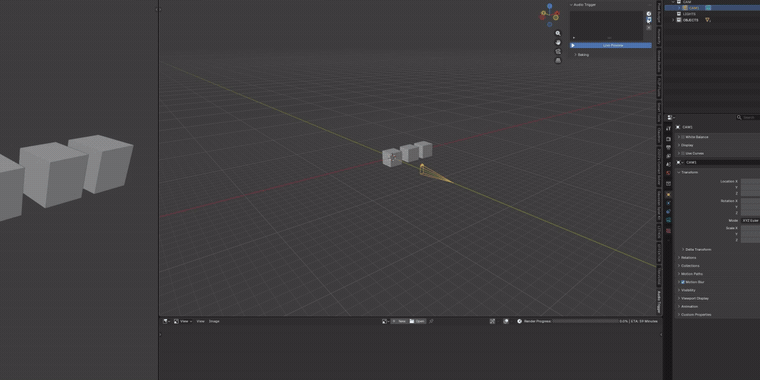
Task: Expand the White Balance panel
Action: (x=679, y=137)
